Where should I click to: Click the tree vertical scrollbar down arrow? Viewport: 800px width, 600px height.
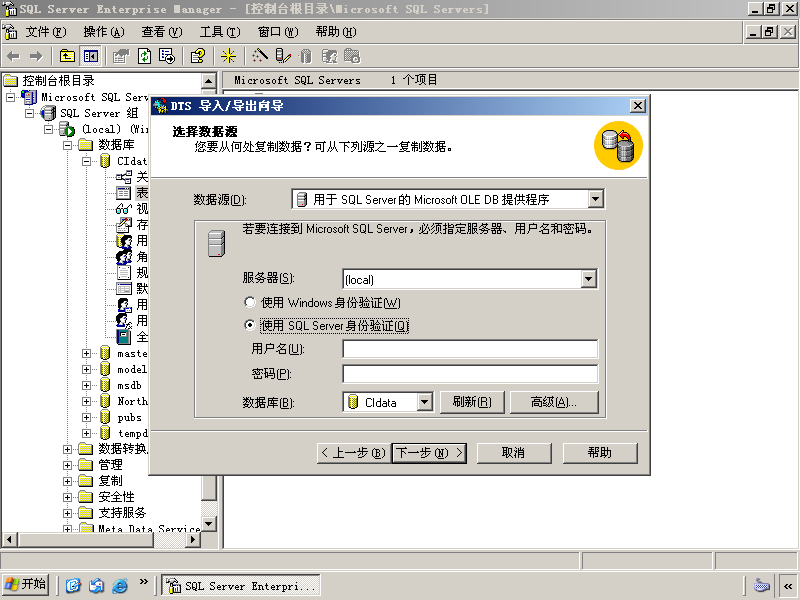[x=209, y=523]
